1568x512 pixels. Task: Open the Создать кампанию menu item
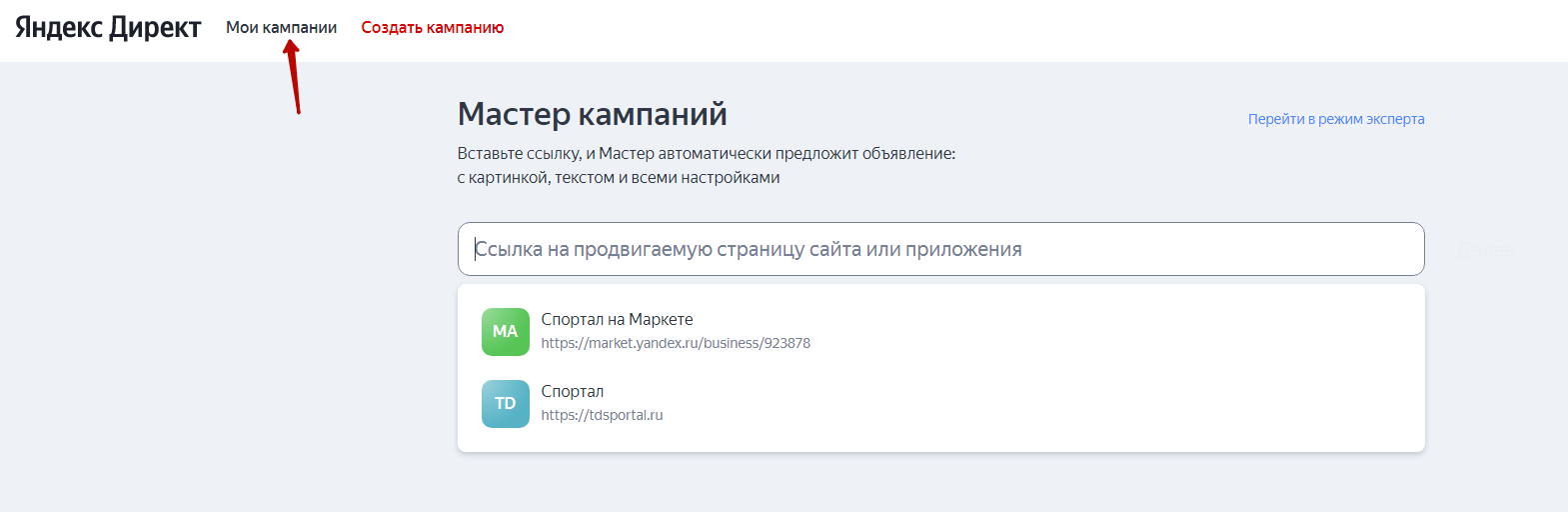pos(432,28)
